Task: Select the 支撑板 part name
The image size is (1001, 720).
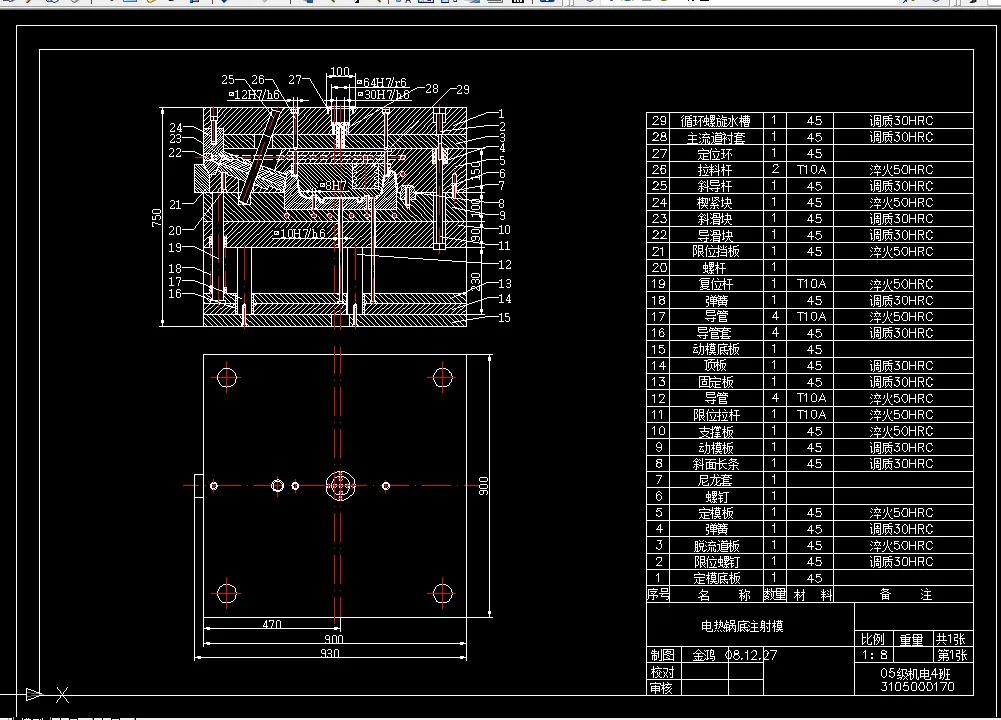Action: [715, 431]
